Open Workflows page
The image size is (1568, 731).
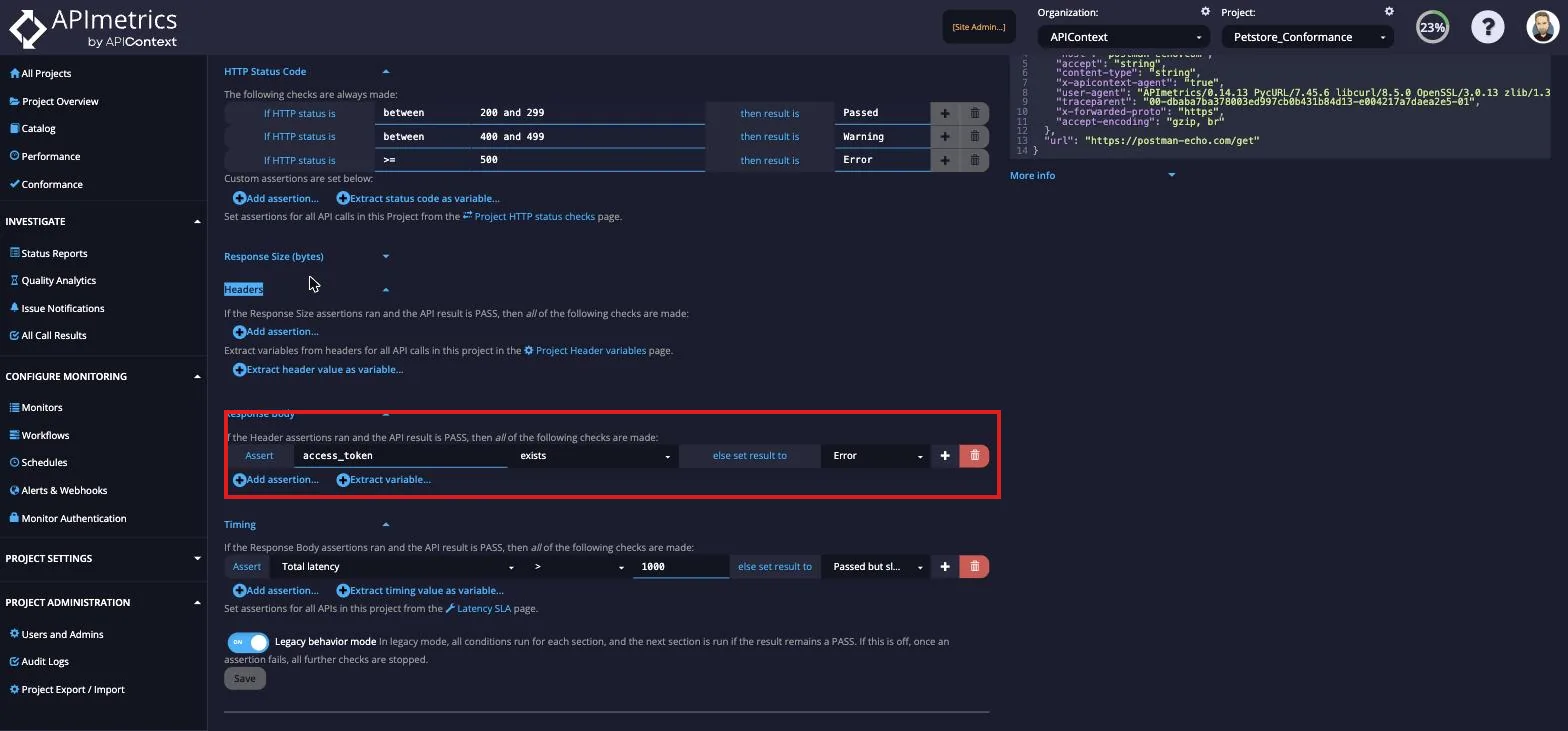point(39,435)
